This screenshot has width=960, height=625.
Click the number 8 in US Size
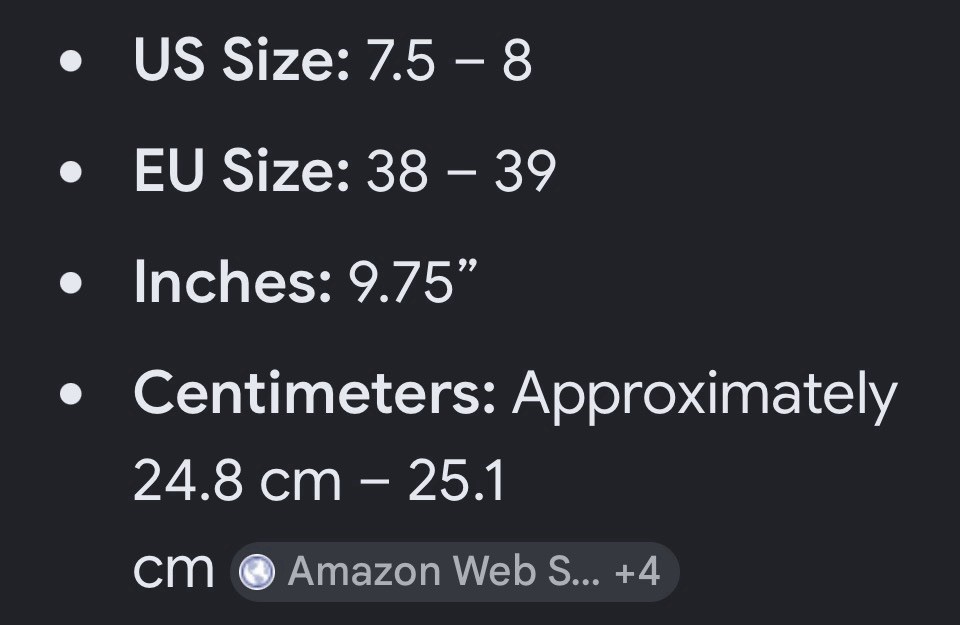(517, 60)
